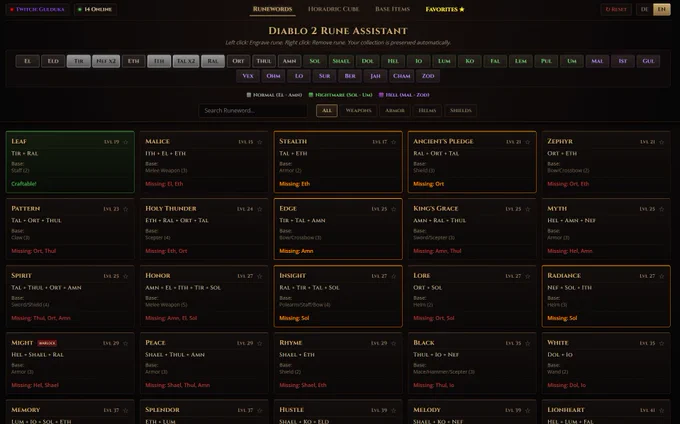Star the Might runeword card
680x424 pixels.
click(x=125, y=343)
